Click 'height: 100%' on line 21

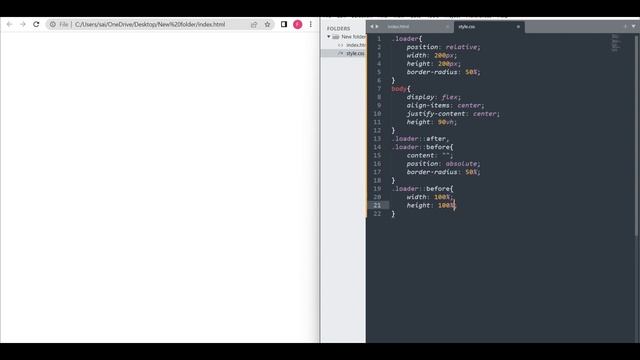pos(431,205)
